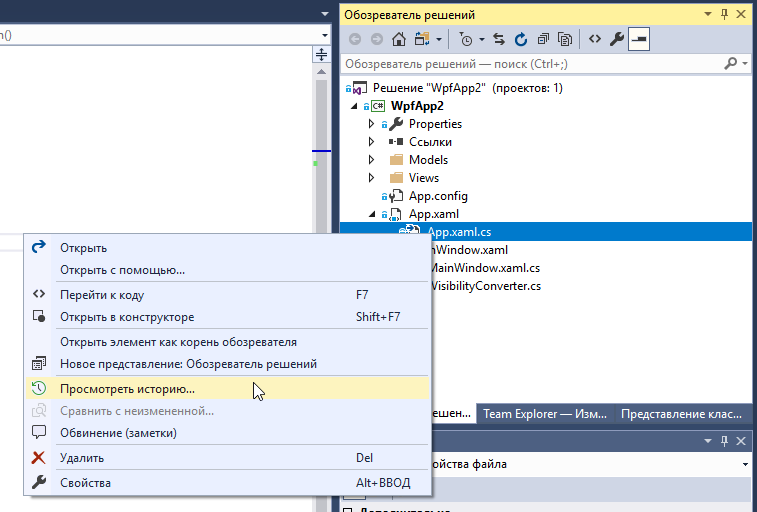The width and height of the screenshot is (757, 512).
Task: Pin the Solution Explorer panel
Action: (723, 15)
